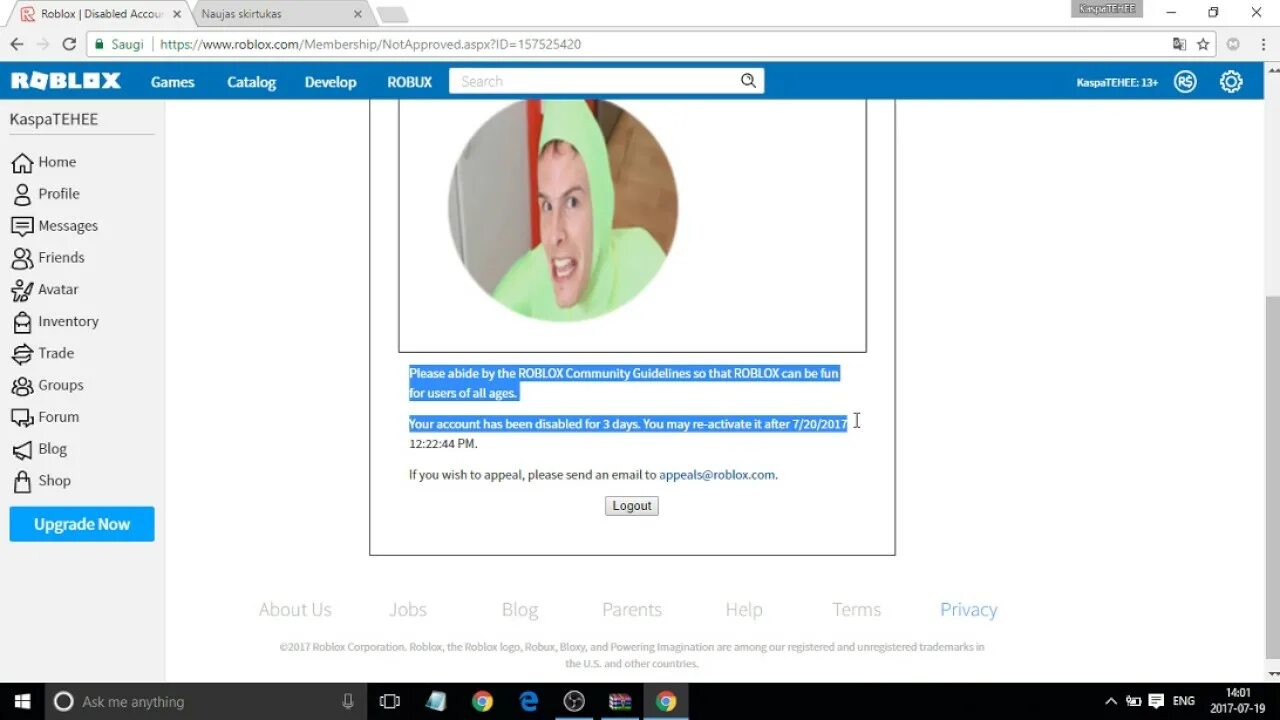Click the browser address bar URL
Image resolution: width=1280 pixels, height=720 pixels.
(370, 44)
